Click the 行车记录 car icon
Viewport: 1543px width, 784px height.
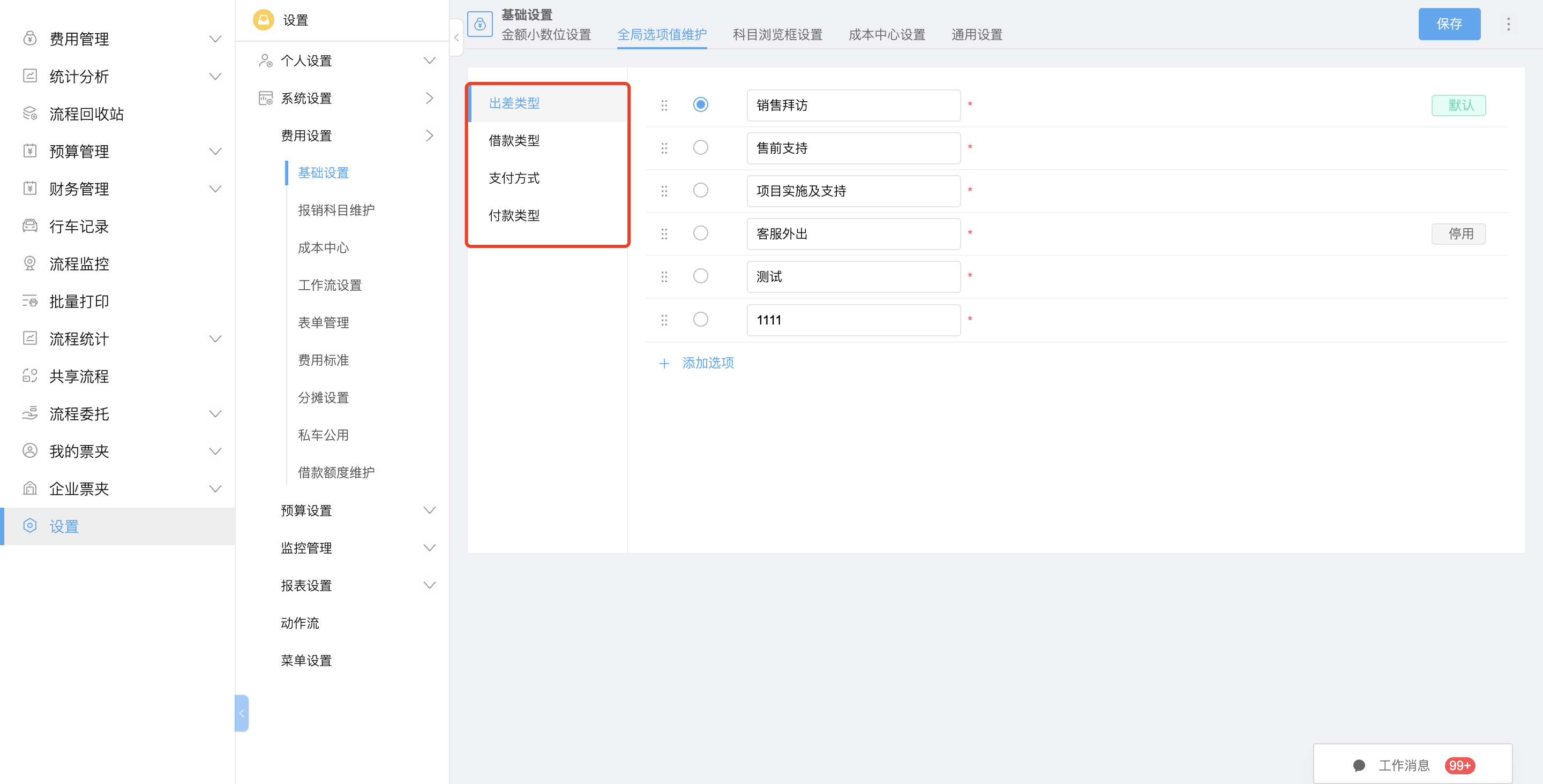[30, 226]
